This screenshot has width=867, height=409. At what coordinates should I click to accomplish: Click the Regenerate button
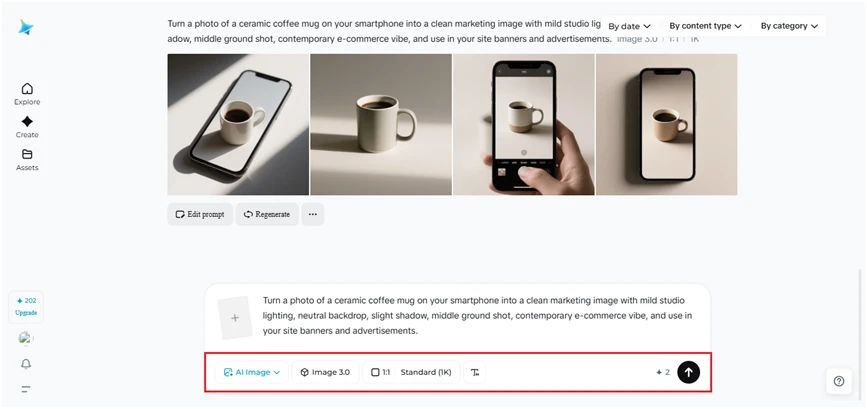[x=267, y=214]
